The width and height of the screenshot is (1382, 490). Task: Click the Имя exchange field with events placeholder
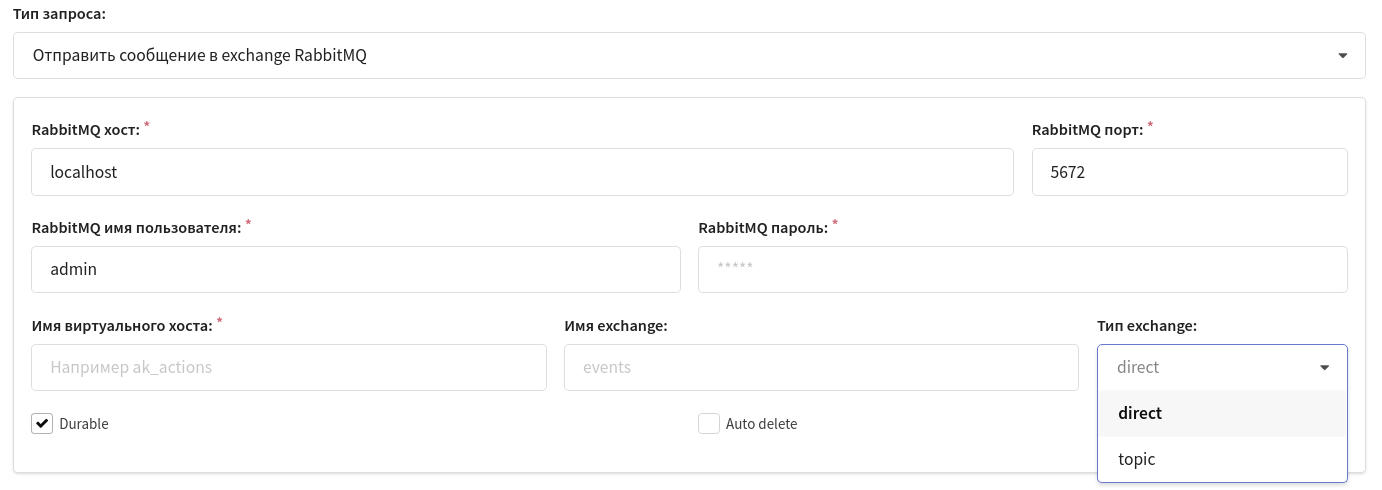point(821,367)
